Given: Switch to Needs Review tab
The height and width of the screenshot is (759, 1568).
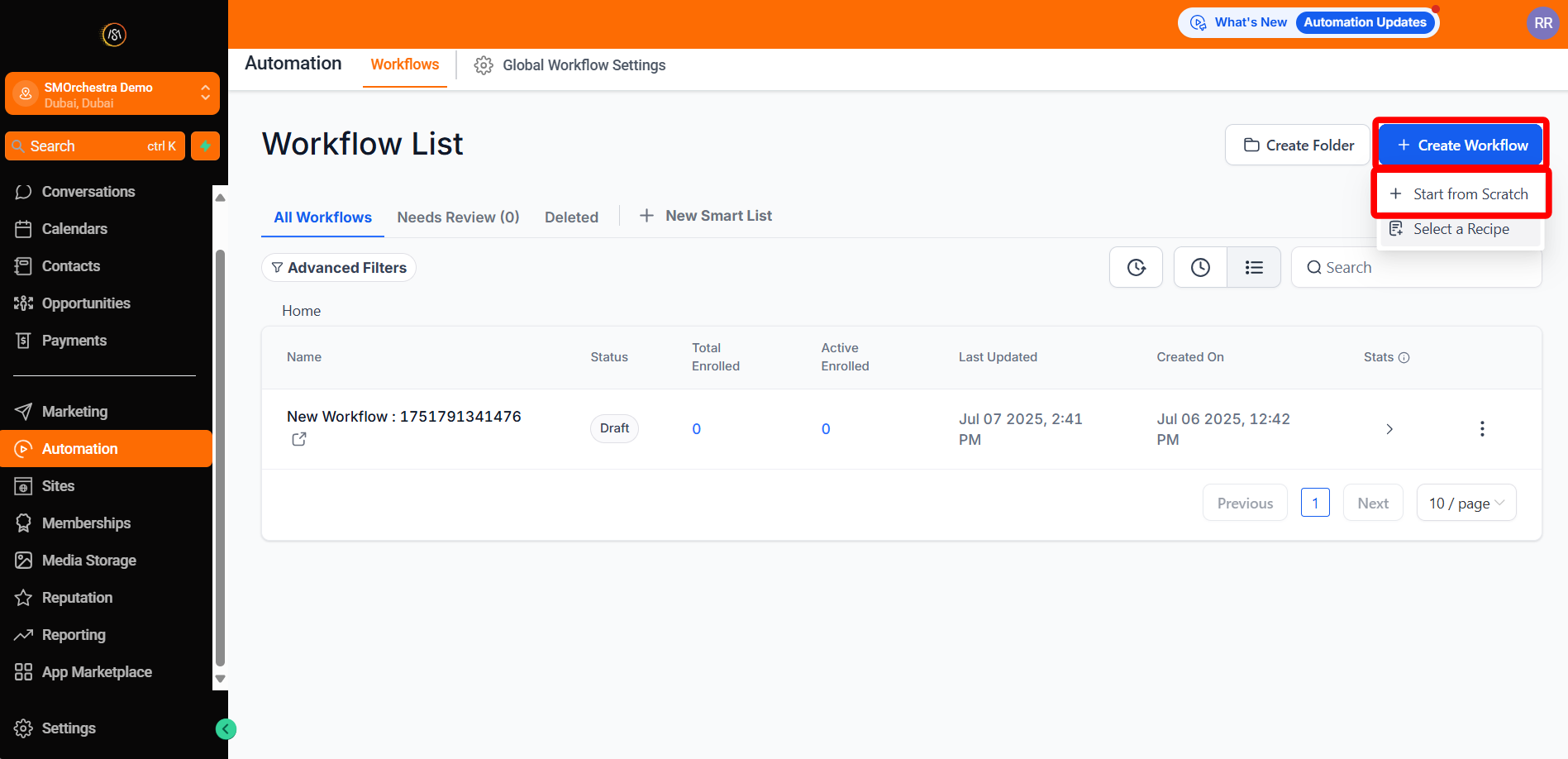Looking at the screenshot, I should (458, 217).
